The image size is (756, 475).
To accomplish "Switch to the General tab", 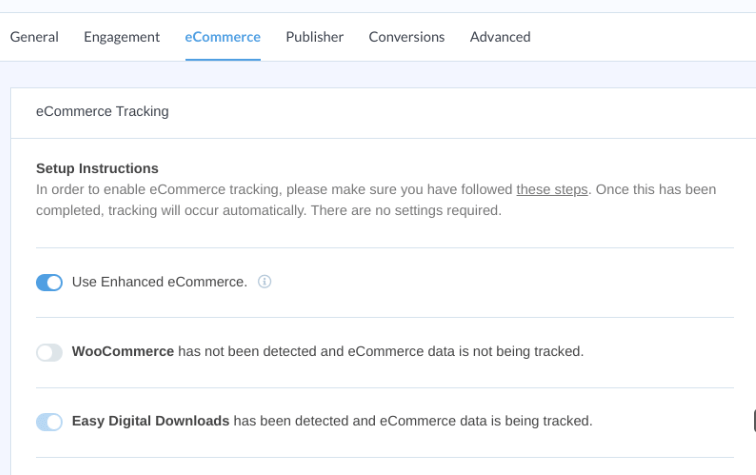I will [34, 37].
